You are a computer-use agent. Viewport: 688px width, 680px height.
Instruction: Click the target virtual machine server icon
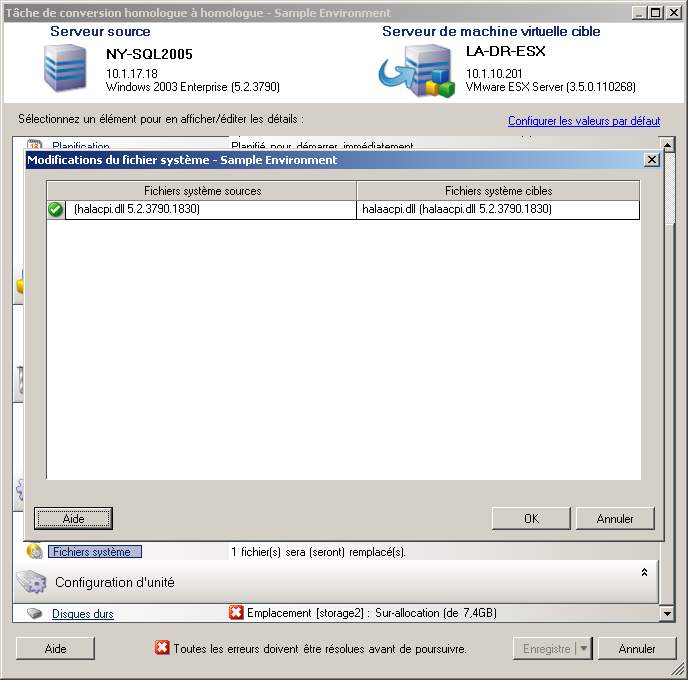[417, 70]
